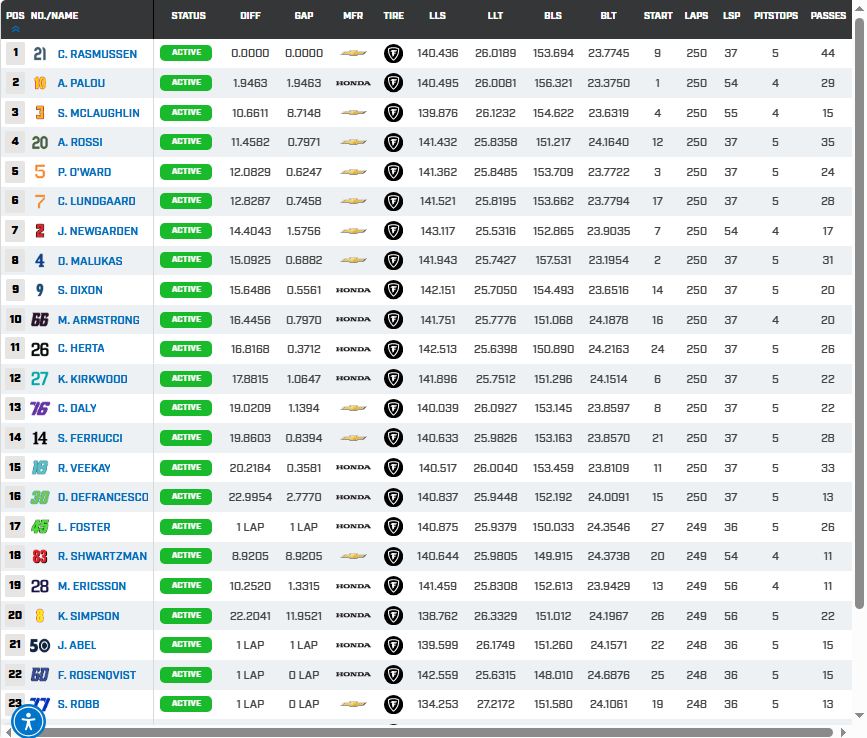Click car number 83 icon for Shwartzman

coord(40,556)
